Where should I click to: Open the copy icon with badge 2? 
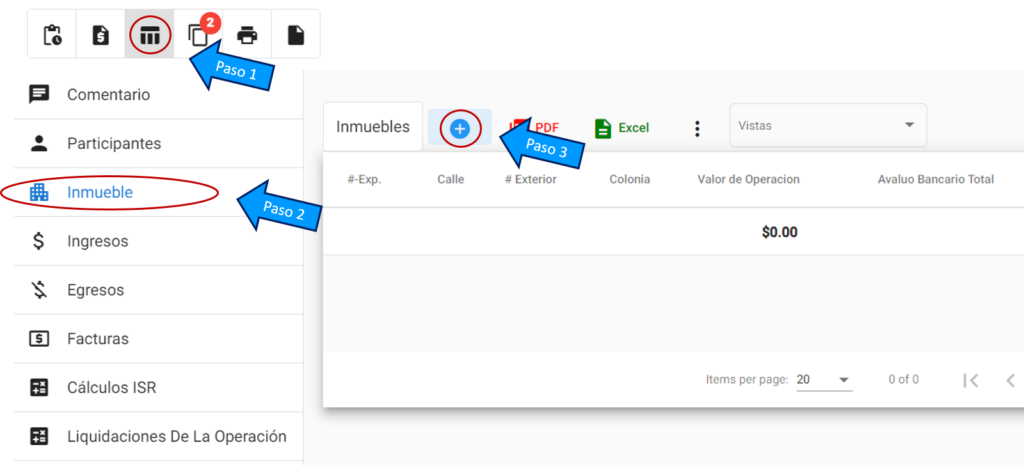199,35
